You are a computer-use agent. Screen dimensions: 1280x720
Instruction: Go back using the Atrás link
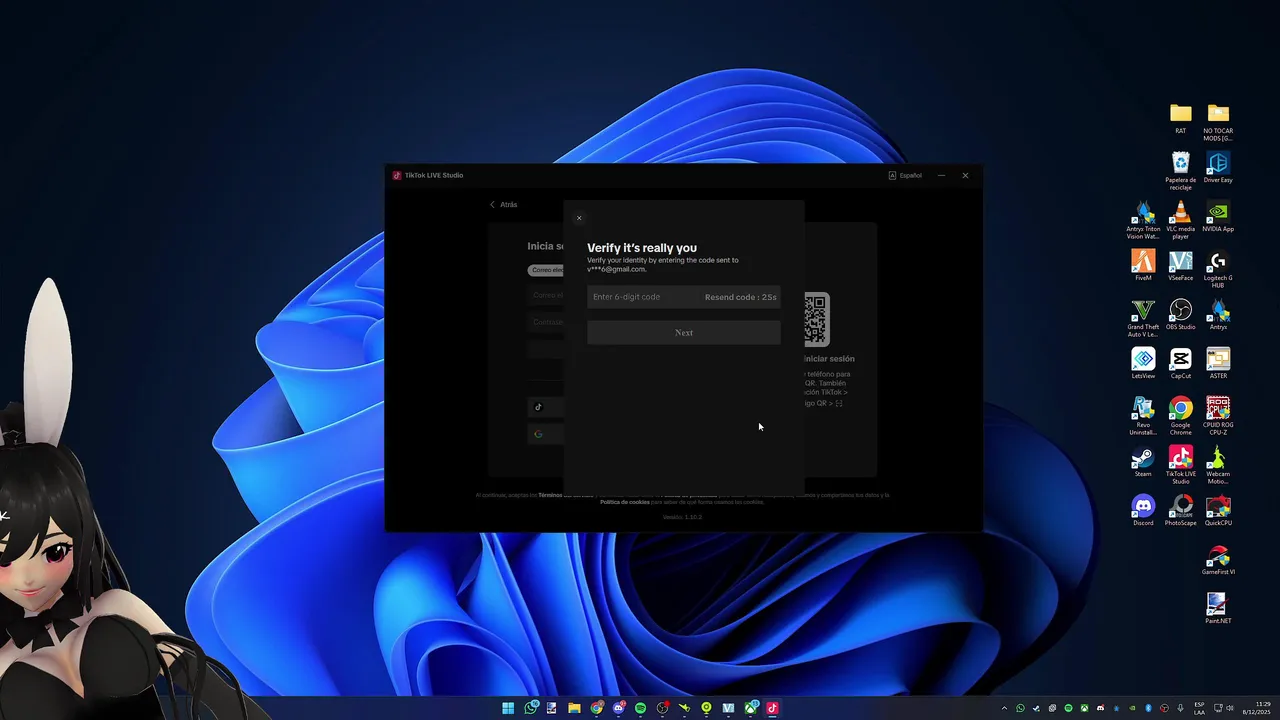(503, 204)
